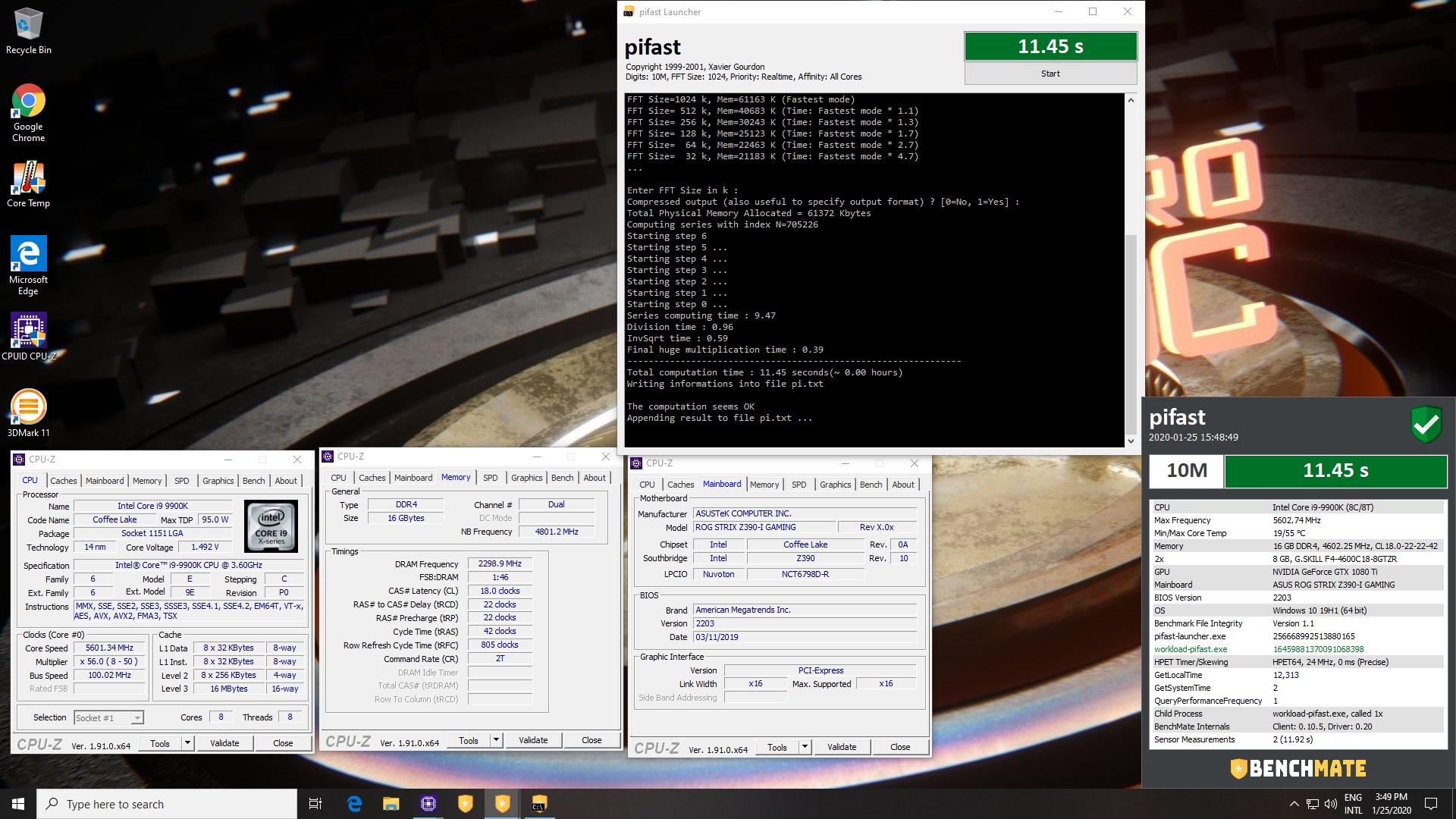The image size is (1456, 819).
Task: Click the pifast console vertical scrollbar
Action: click(1131, 334)
